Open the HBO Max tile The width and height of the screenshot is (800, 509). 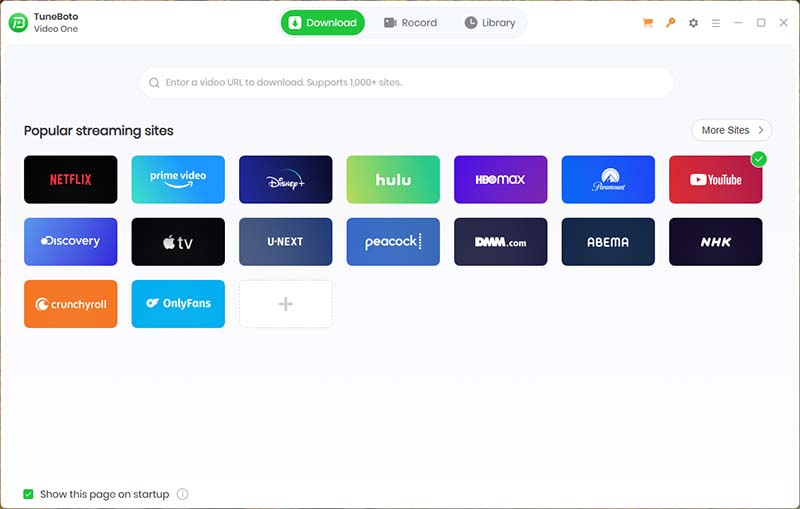[501, 180]
